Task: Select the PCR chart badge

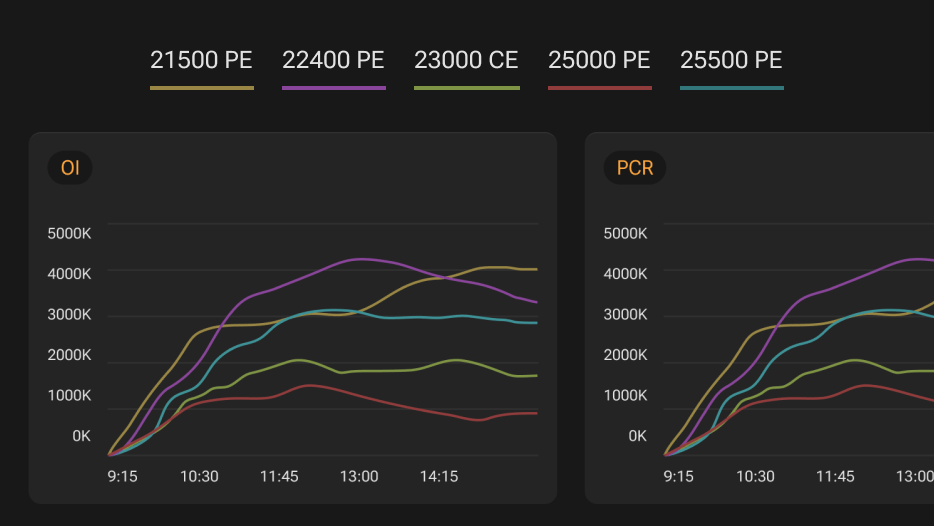Action: pyautogui.click(x=634, y=168)
